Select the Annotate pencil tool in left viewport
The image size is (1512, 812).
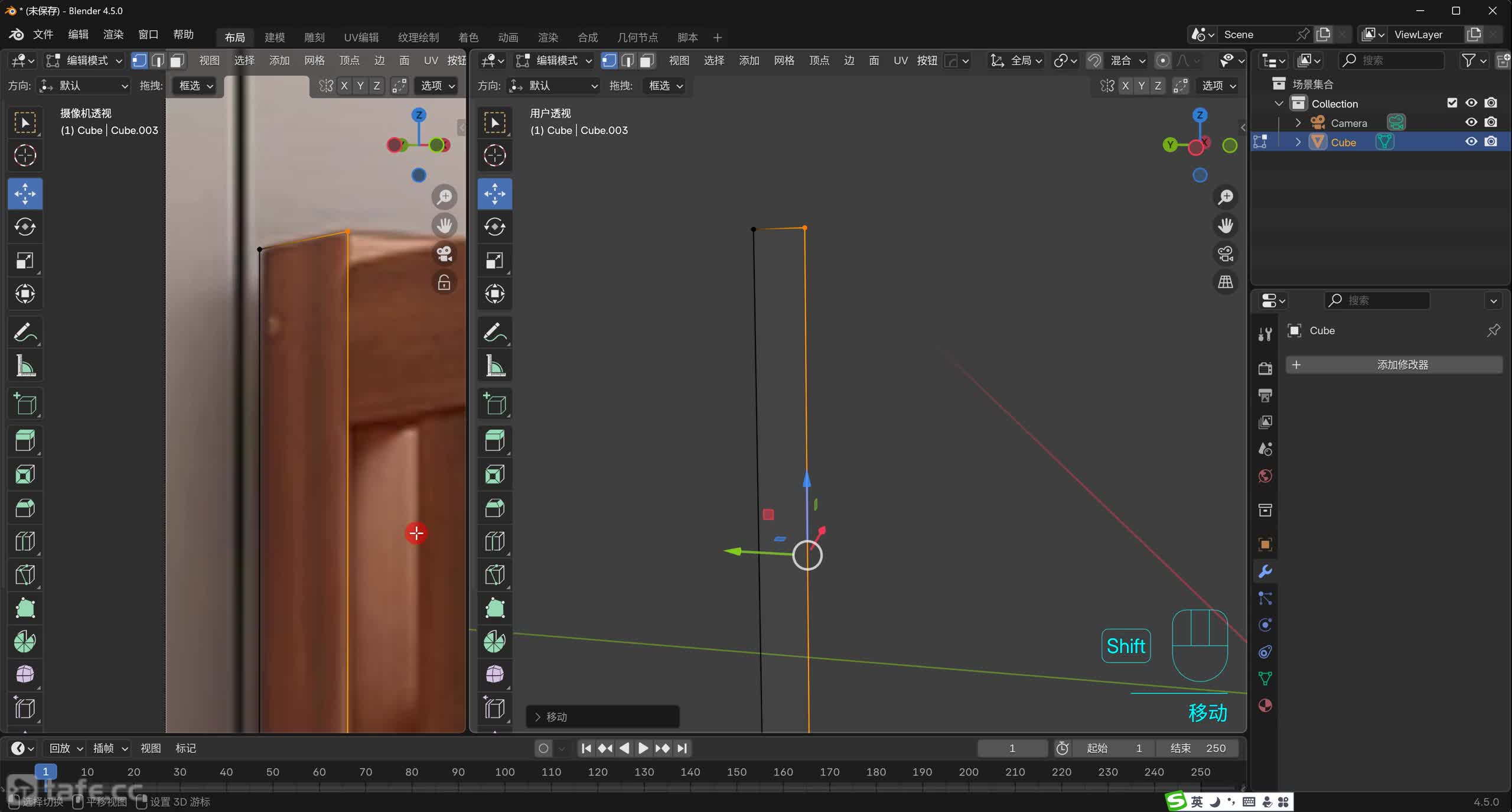pos(25,333)
